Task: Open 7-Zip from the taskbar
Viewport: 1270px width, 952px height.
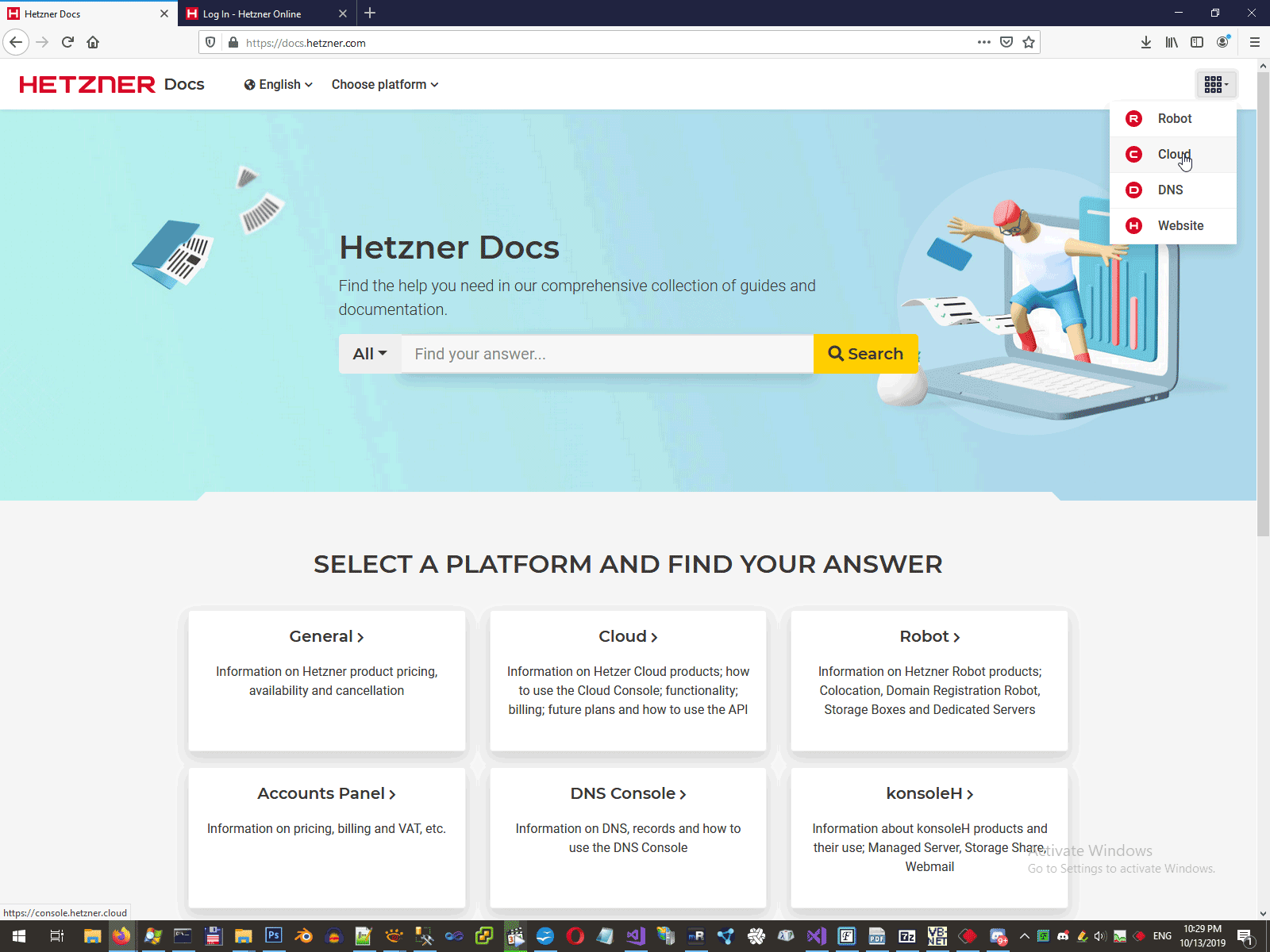Action: click(x=907, y=936)
